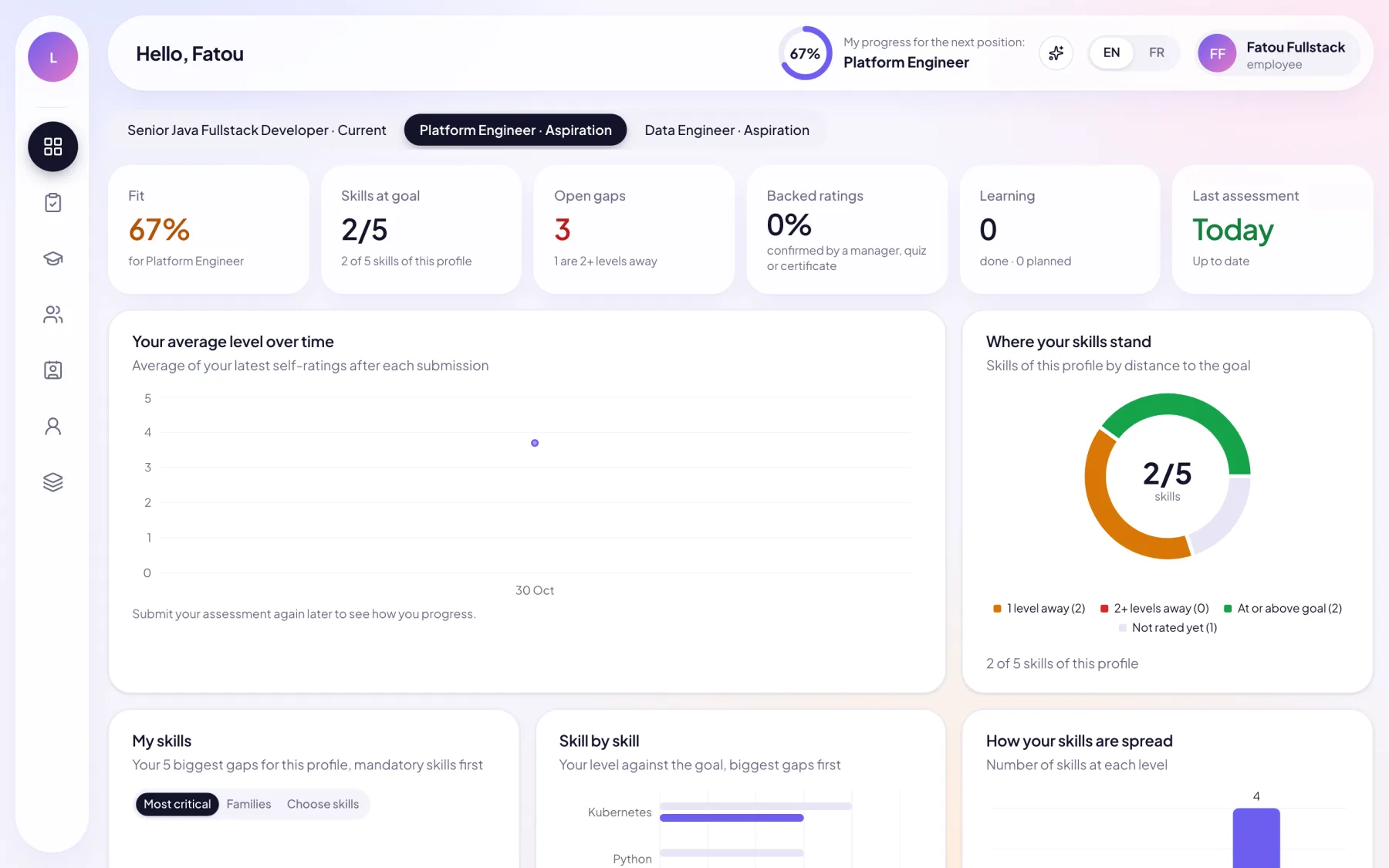
Task: Click the orange 1 level away legend swatch
Action: click(x=997, y=609)
